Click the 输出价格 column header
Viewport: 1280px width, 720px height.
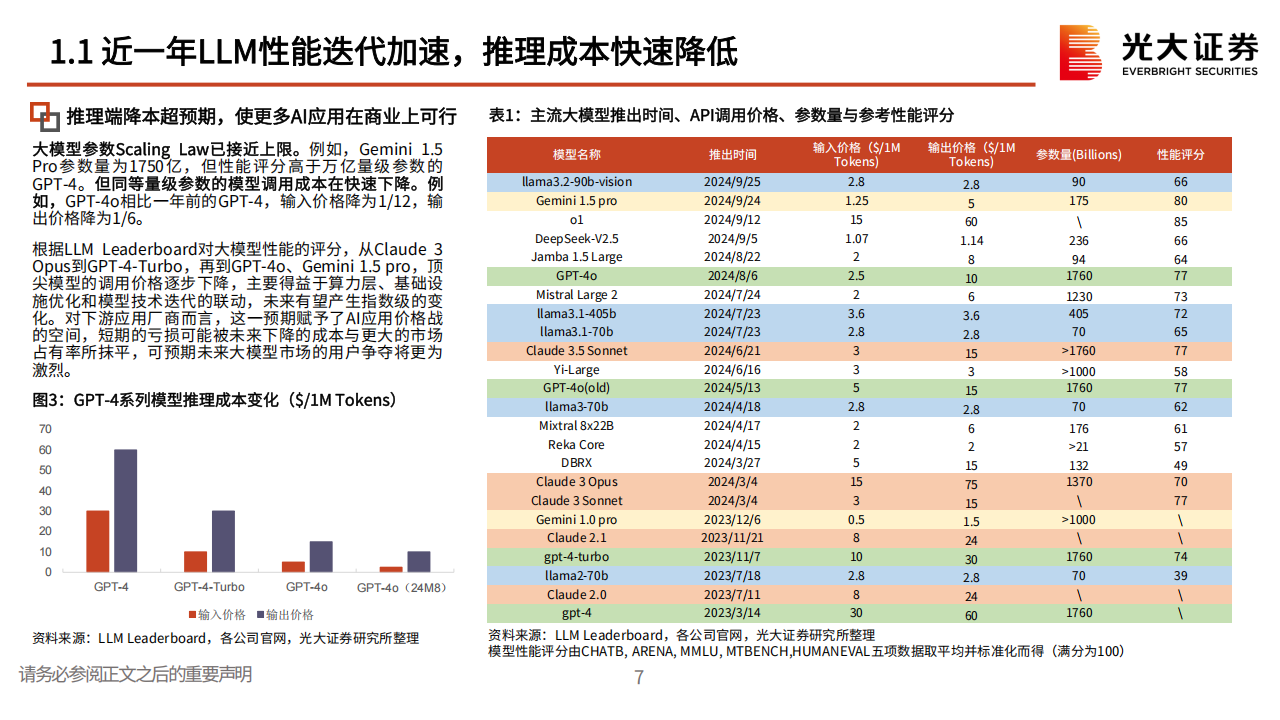click(971, 154)
